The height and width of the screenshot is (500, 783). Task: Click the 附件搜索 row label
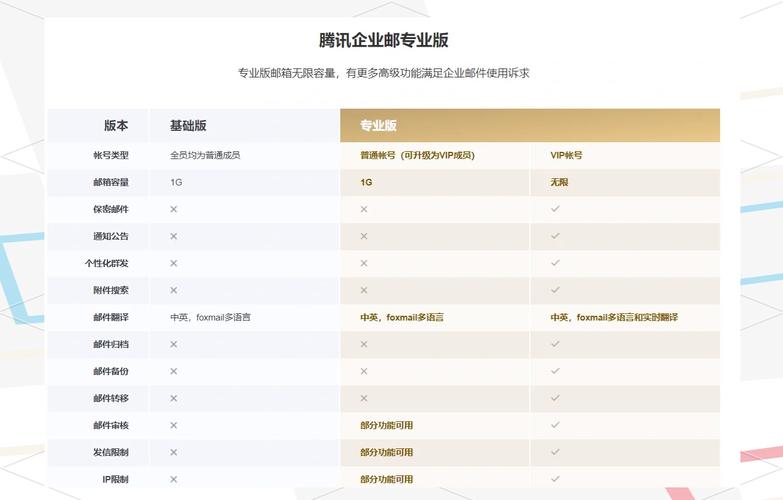tap(111, 290)
